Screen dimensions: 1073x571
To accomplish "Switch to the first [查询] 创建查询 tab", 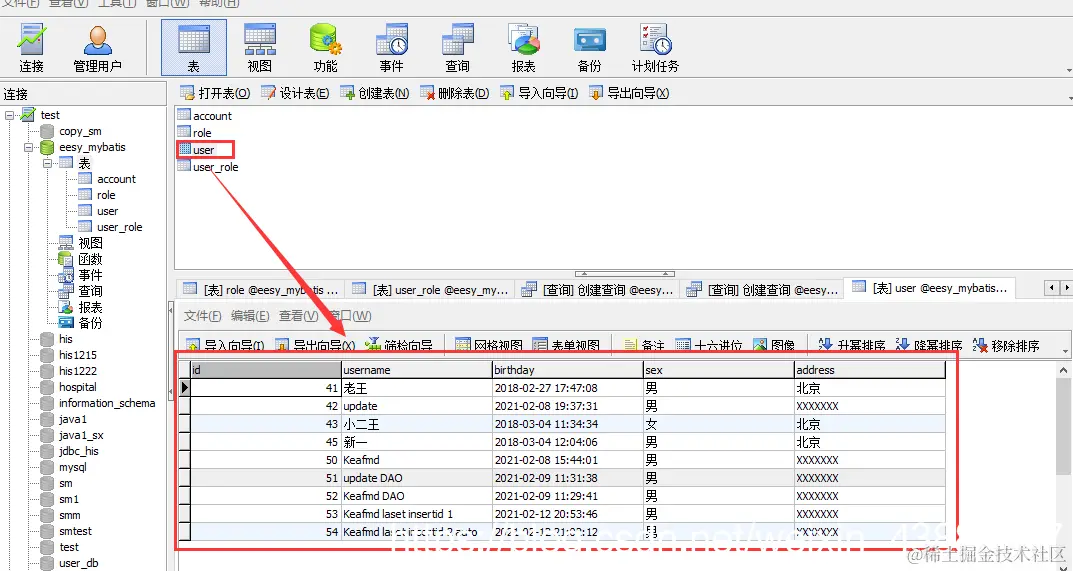I will click(x=597, y=290).
